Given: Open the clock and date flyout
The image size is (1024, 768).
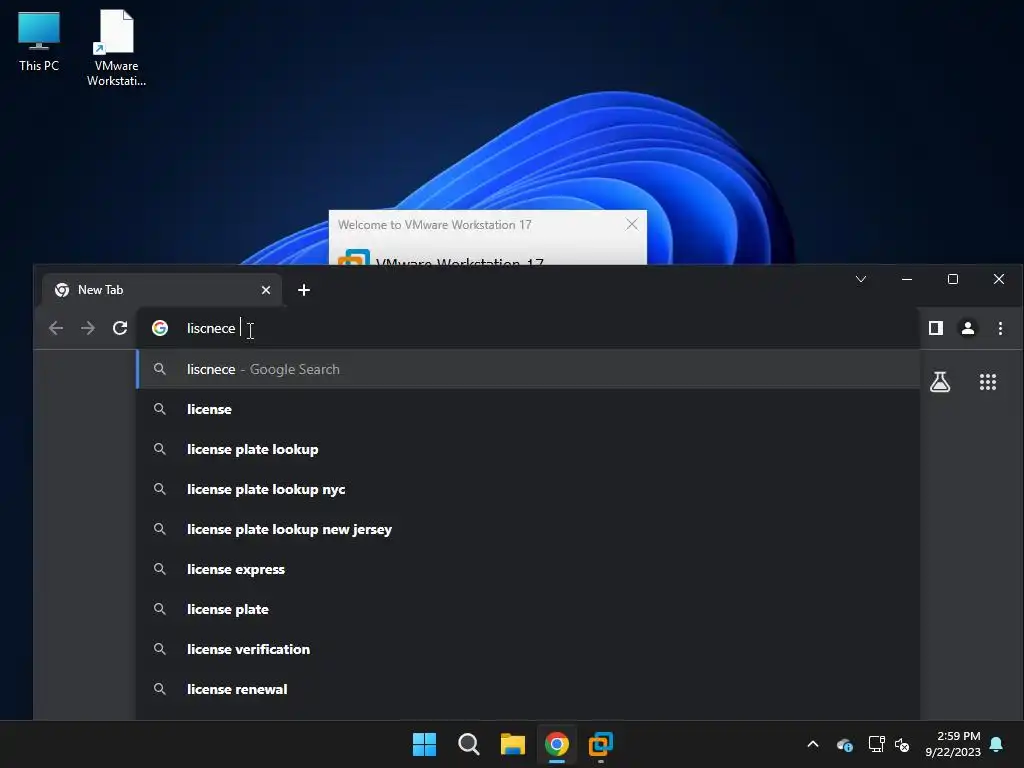Looking at the screenshot, I should pos(953,744).
